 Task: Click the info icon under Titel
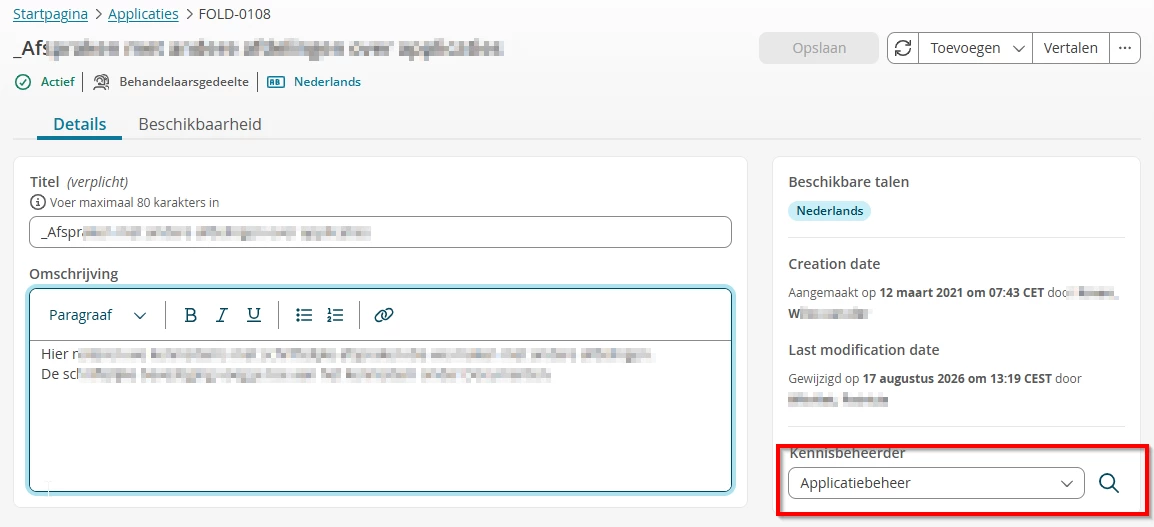(36, 202)
